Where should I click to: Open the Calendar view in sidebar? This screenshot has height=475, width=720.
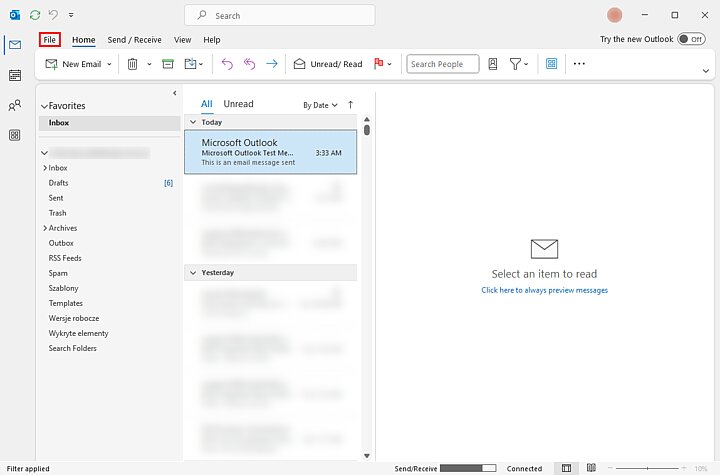tap(15, 75)
